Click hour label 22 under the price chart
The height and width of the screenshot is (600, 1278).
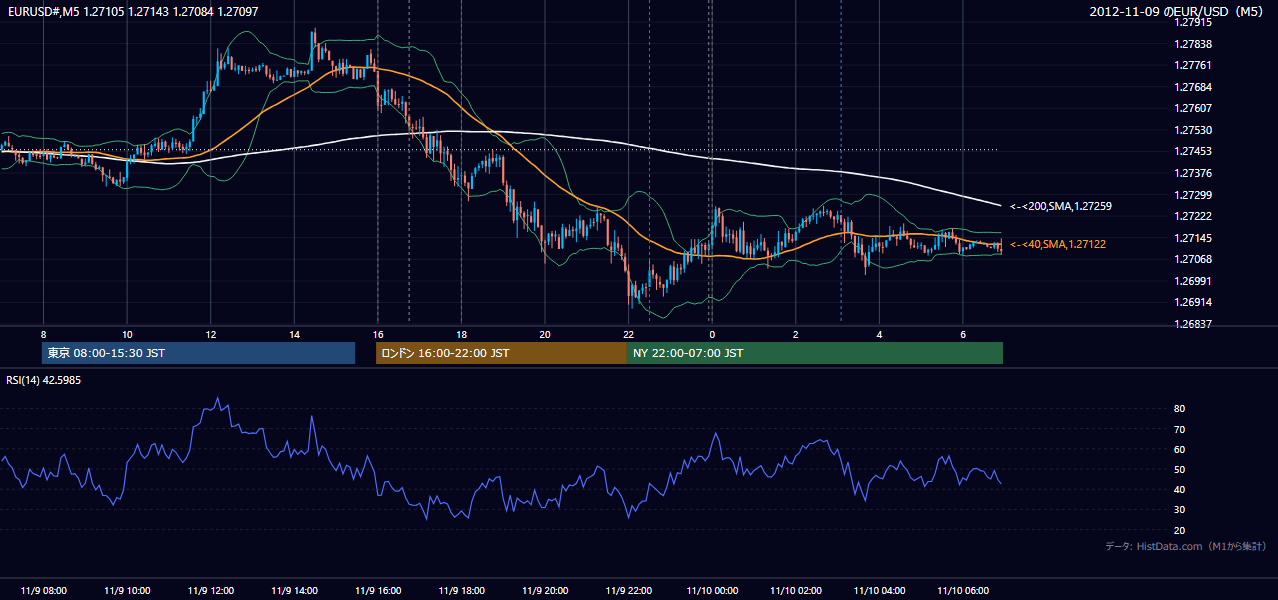pyautogui.click(x=628, y=333)
